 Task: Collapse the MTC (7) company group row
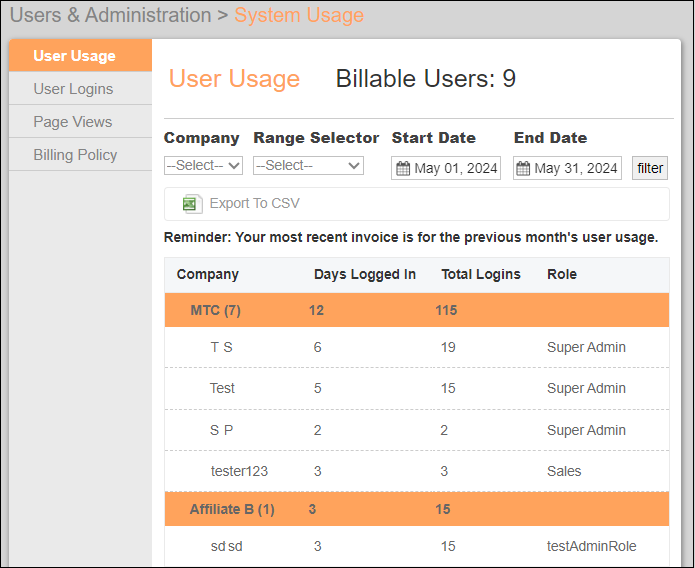(215, 310)
